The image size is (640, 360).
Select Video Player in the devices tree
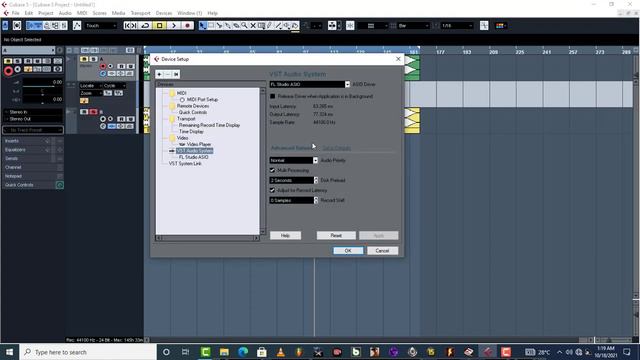point(199,144)
